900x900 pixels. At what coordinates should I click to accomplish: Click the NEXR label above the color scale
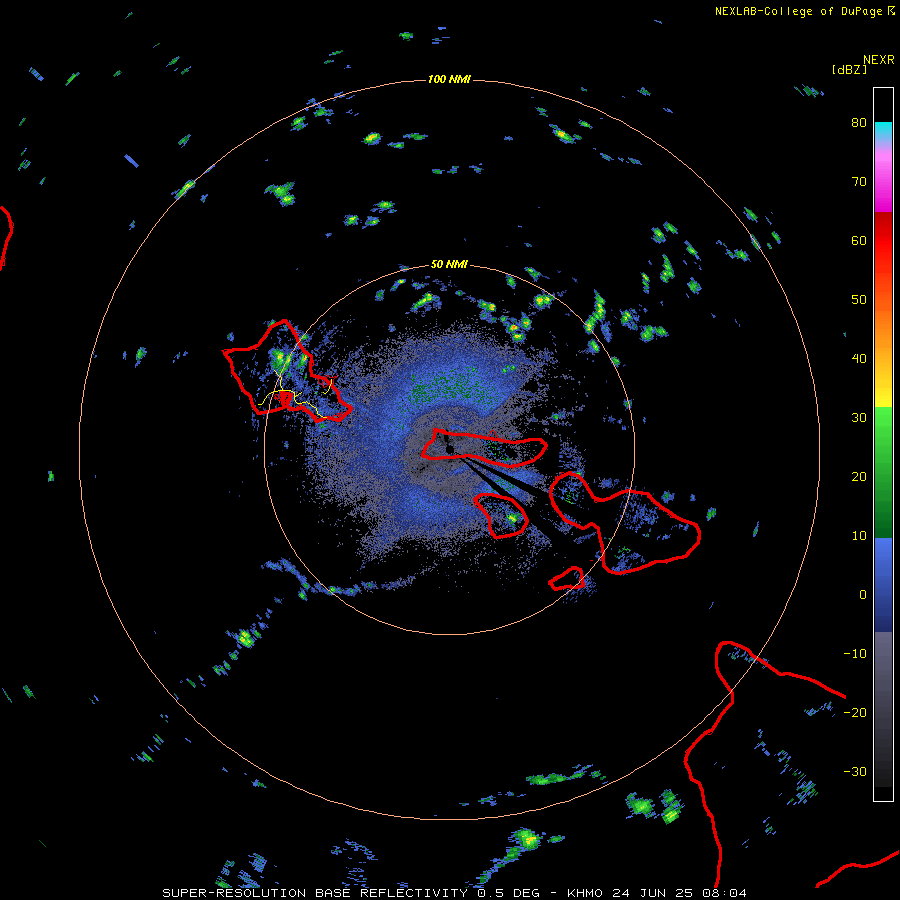coord(879,60)
